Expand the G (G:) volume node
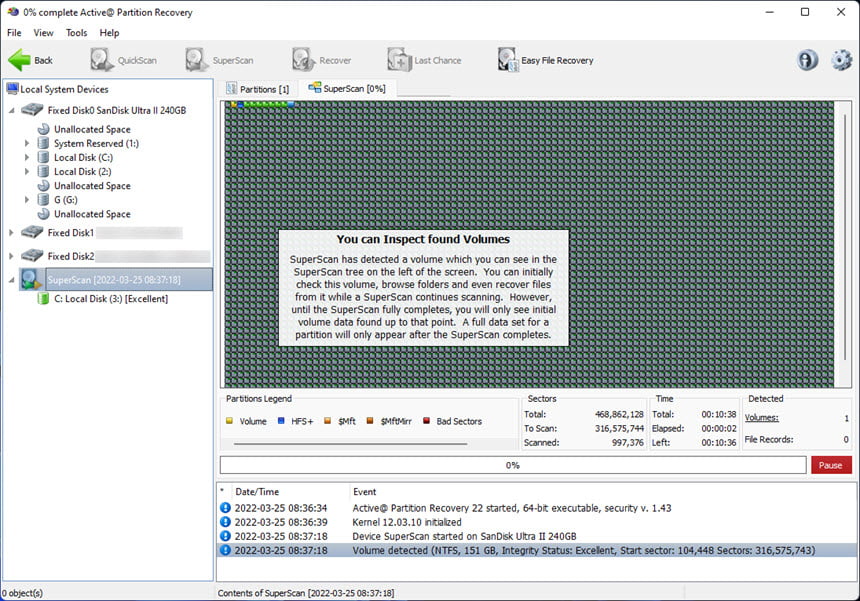 (26, 200)
